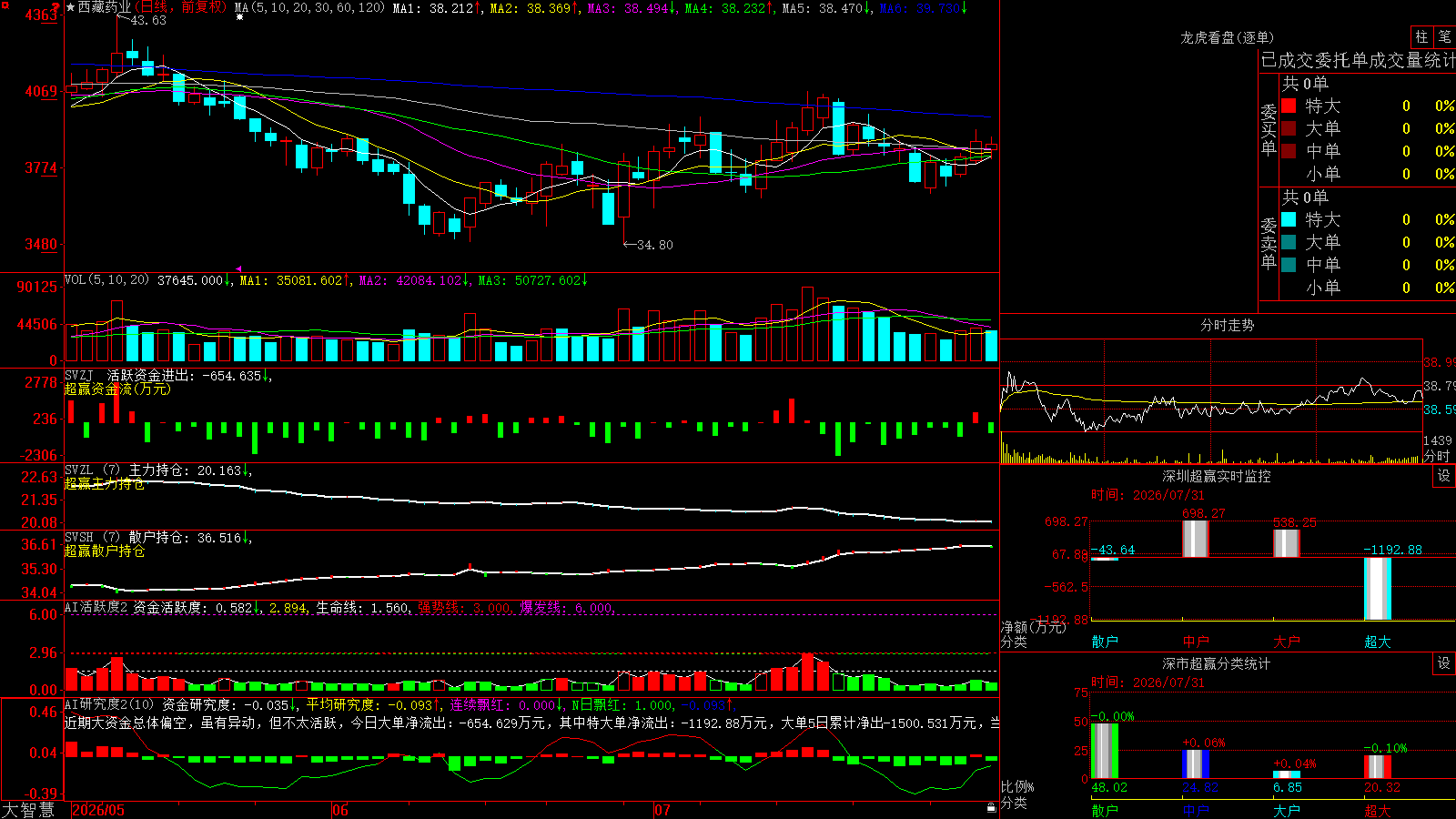Click the blue 中户 bar showing 24.82

click(x=1196, y=764)
